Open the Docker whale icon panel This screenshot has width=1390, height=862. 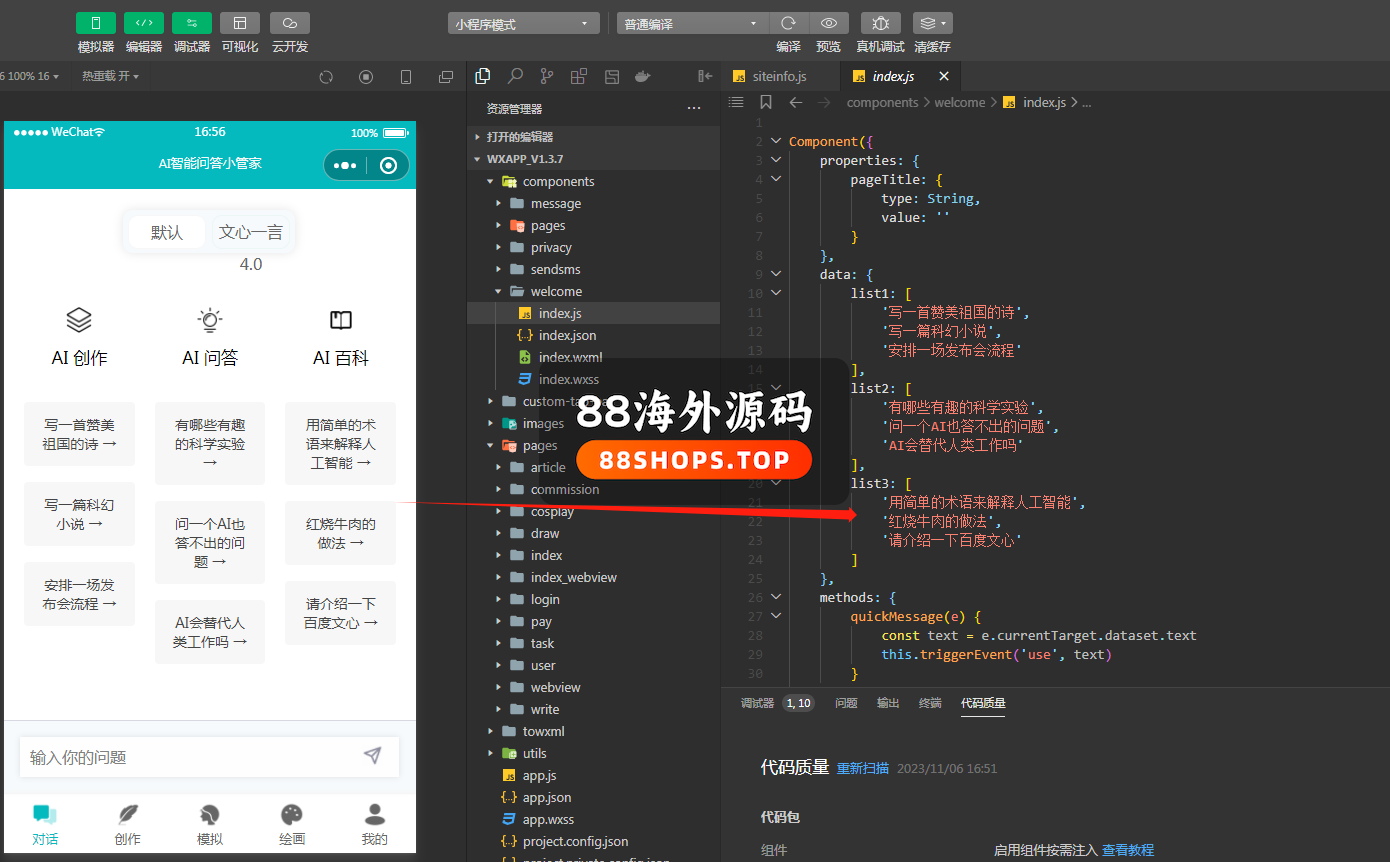coord(643,76)
